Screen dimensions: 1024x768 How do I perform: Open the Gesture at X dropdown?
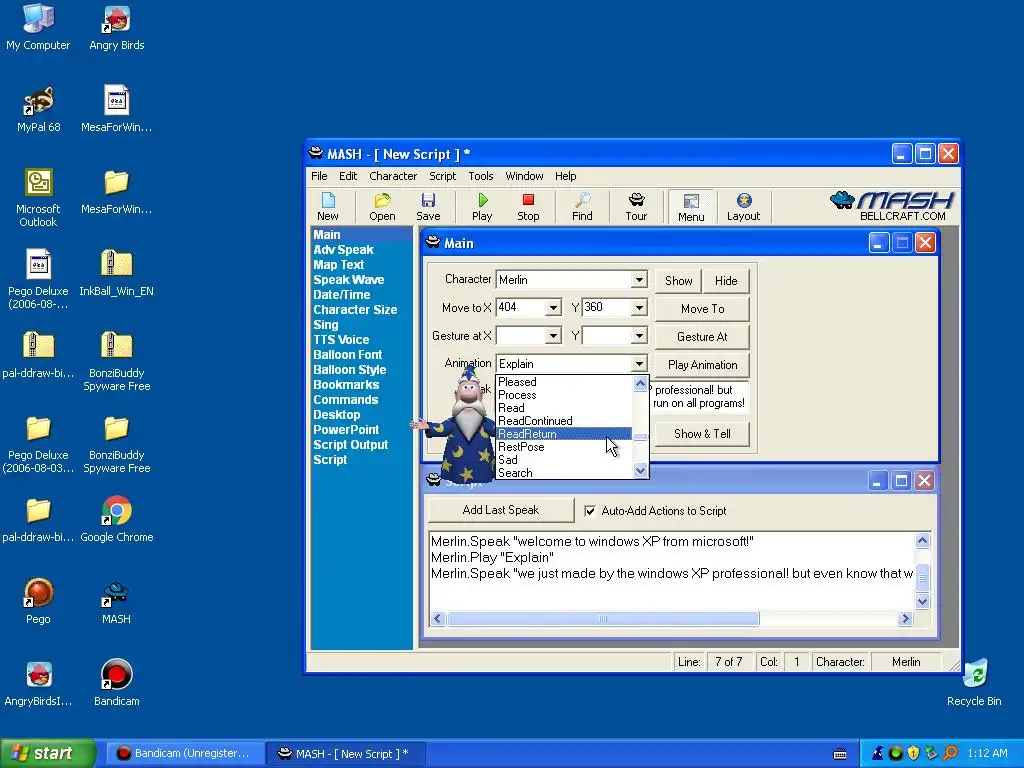(x=553, y=336)
